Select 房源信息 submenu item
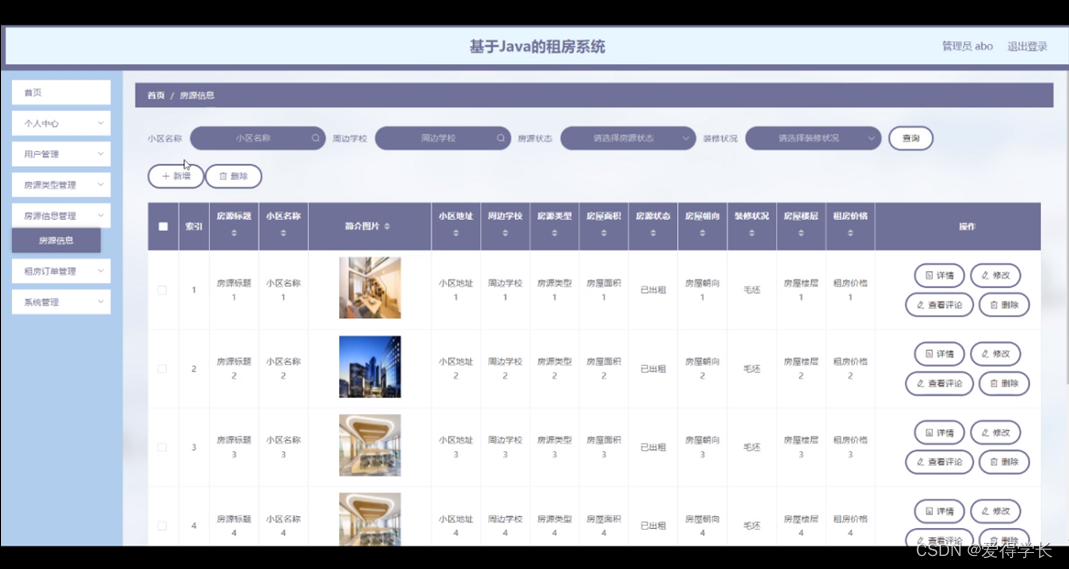 [x=57, y=240]
